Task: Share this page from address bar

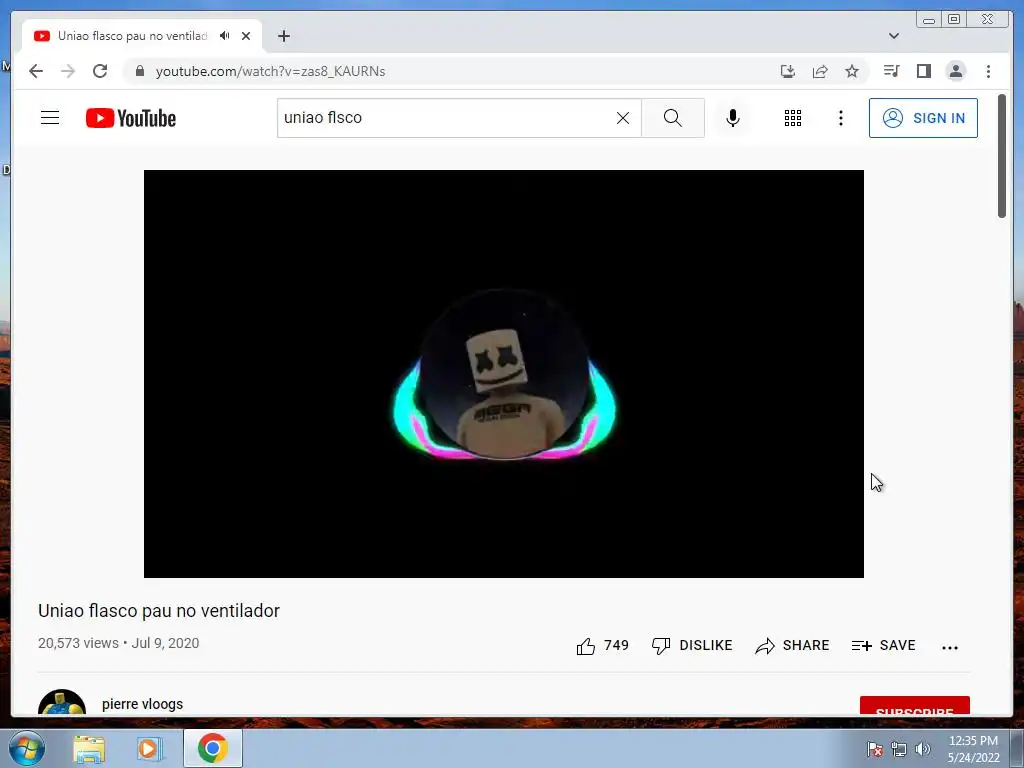Action: pyautogui.click(x=820, y=71)
